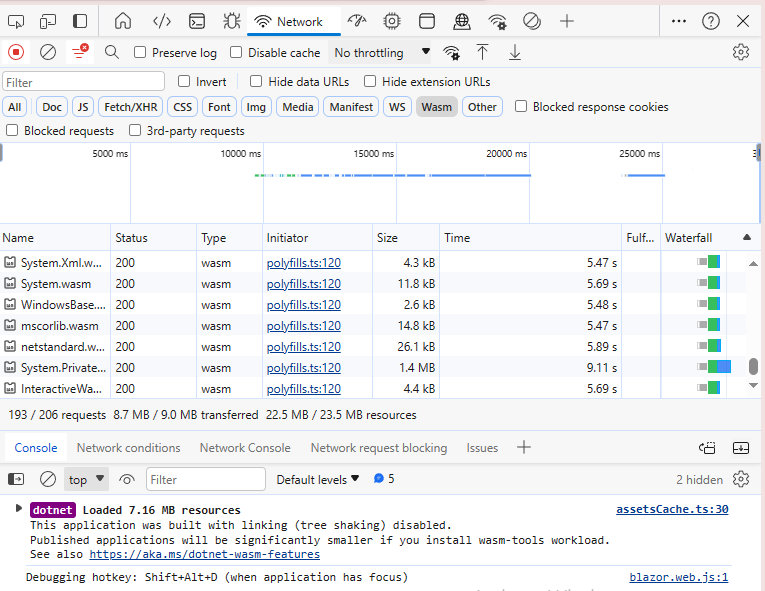
Task: Open the aka.ms/dotnet-wasm-features link
Action: (204, 554)
